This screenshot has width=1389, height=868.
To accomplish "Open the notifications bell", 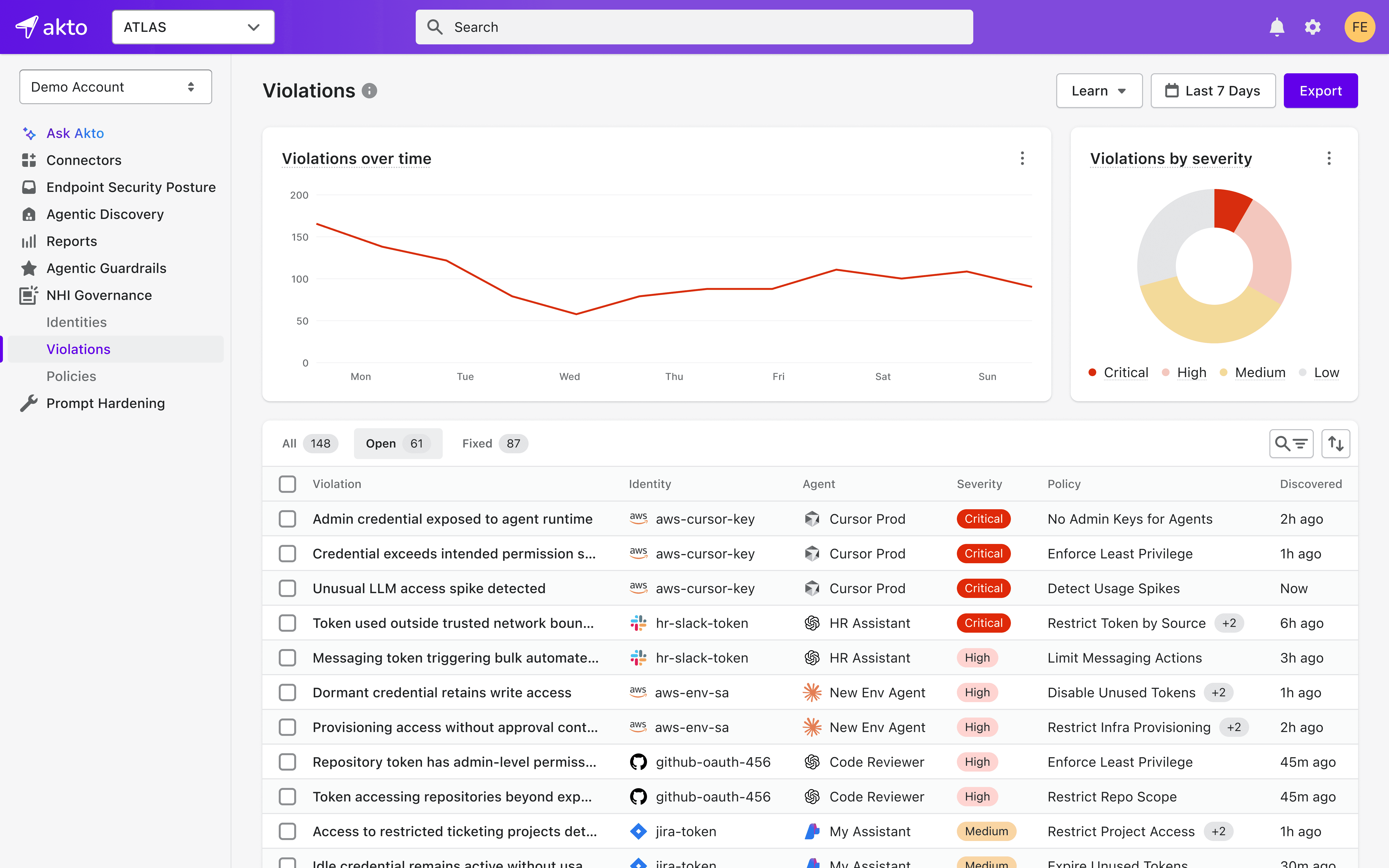I will 1276,27.
